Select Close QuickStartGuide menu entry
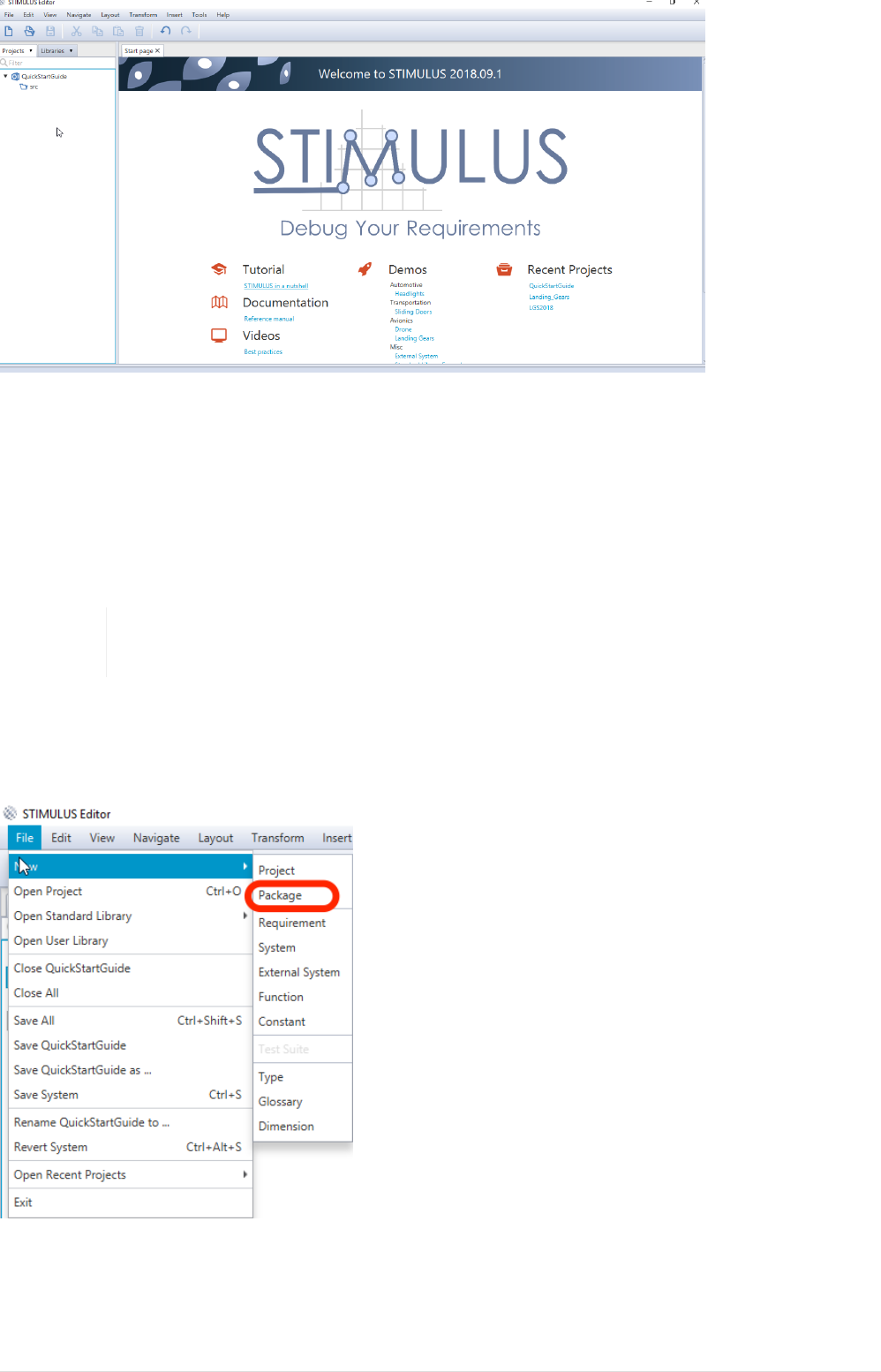The height and width of the screenshot is (1372, 881). tap(130, 968)
